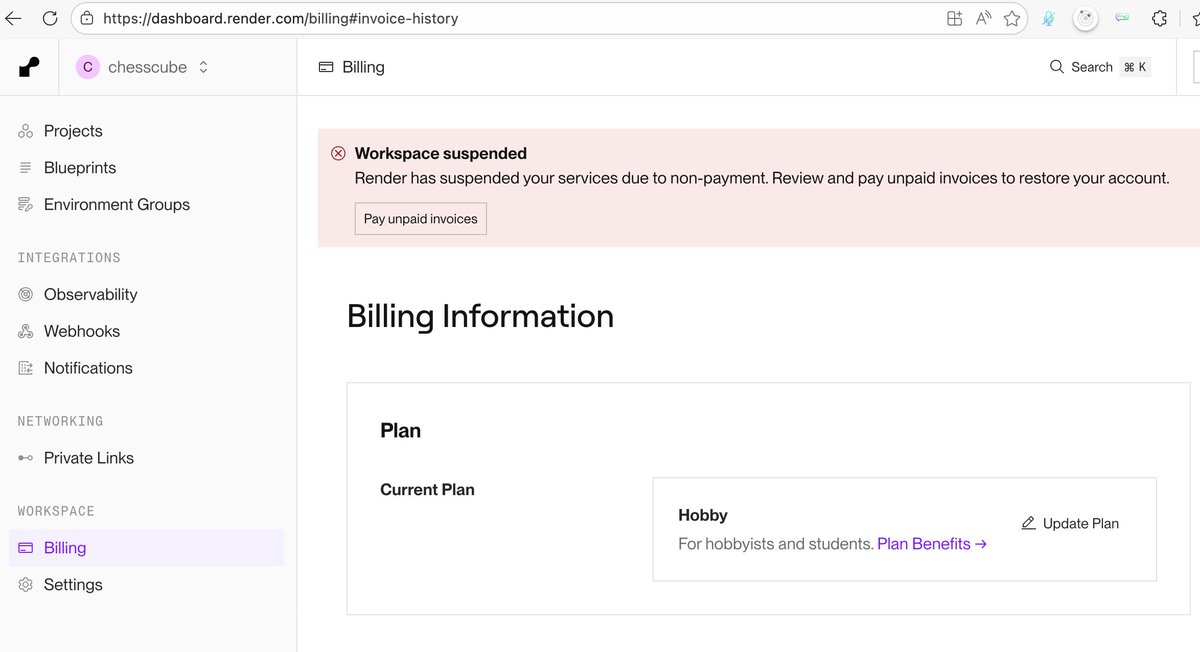1200x652 pixels.
Task: Open workspace Settings
Action: 73,585
